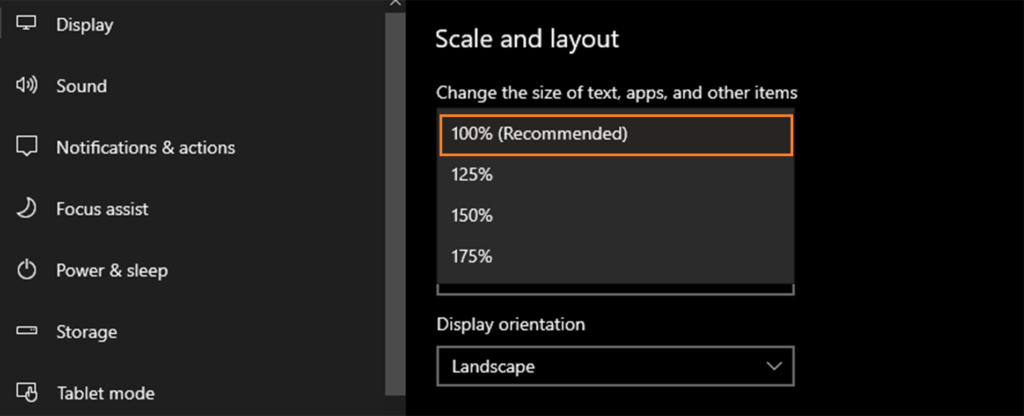This screenshot has width=1024, height=416.
Task: Select the Storage text entry
Action: 86,332
